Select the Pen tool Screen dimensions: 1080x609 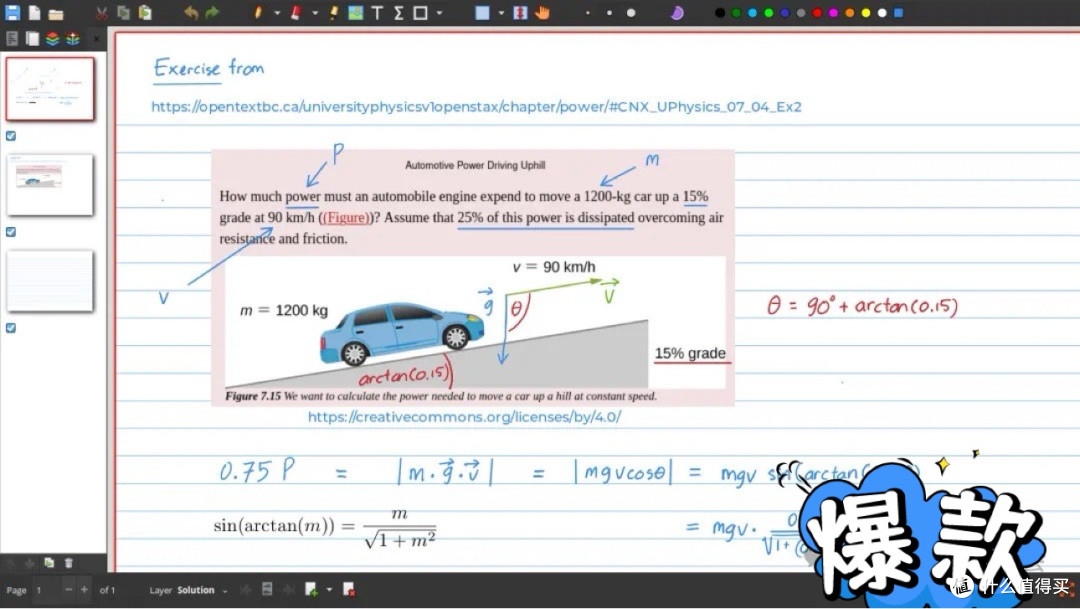258,12
